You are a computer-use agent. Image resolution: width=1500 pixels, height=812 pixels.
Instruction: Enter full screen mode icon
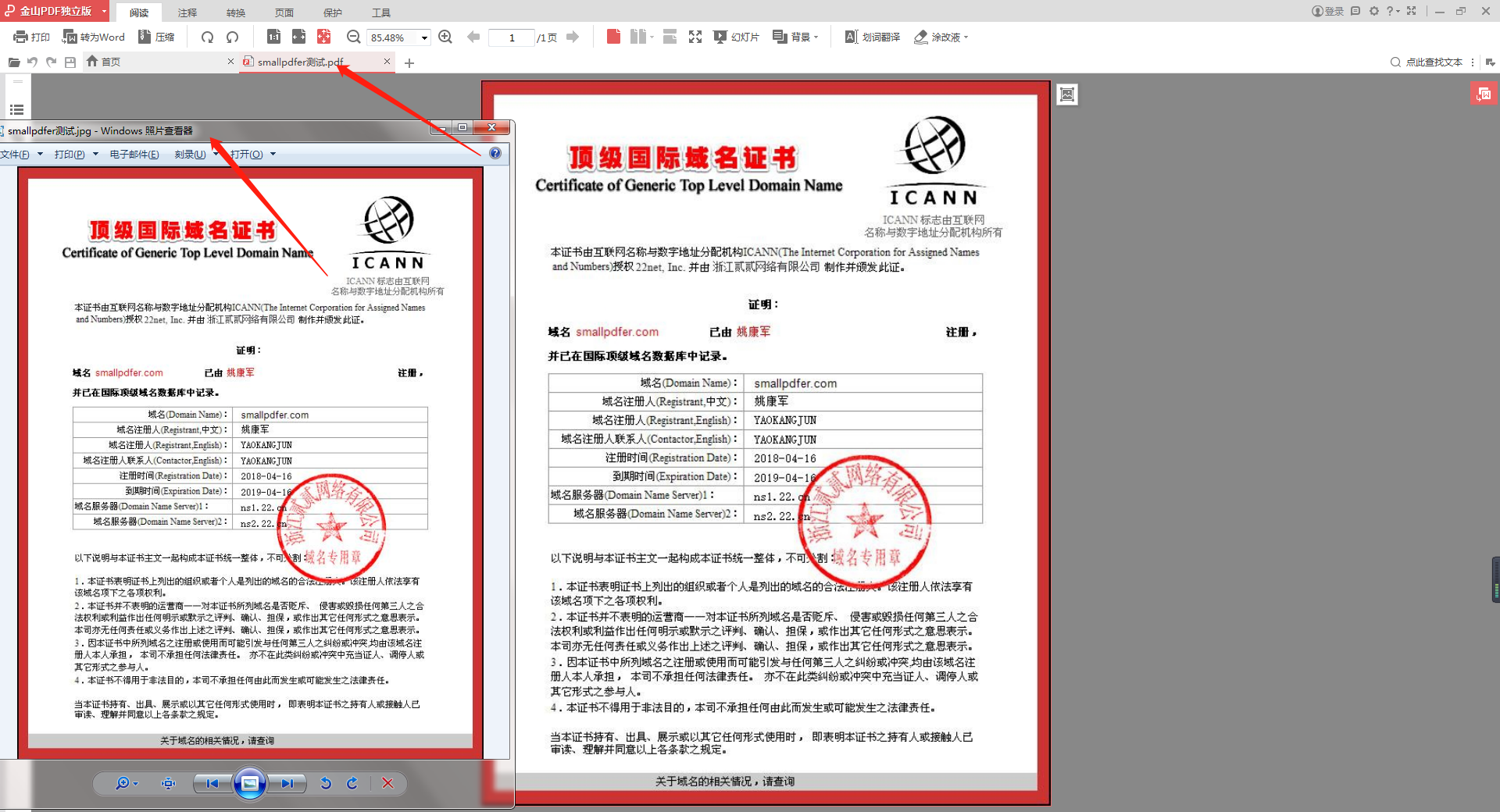click(695, 37)
